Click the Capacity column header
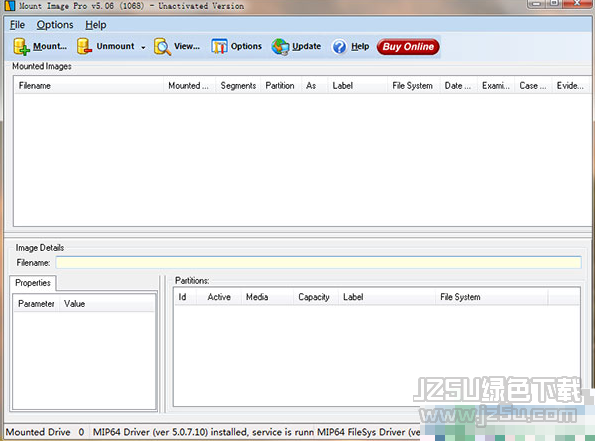Image resolution: width=595 pixels, height=441 pixels. (x=316, y=297)
